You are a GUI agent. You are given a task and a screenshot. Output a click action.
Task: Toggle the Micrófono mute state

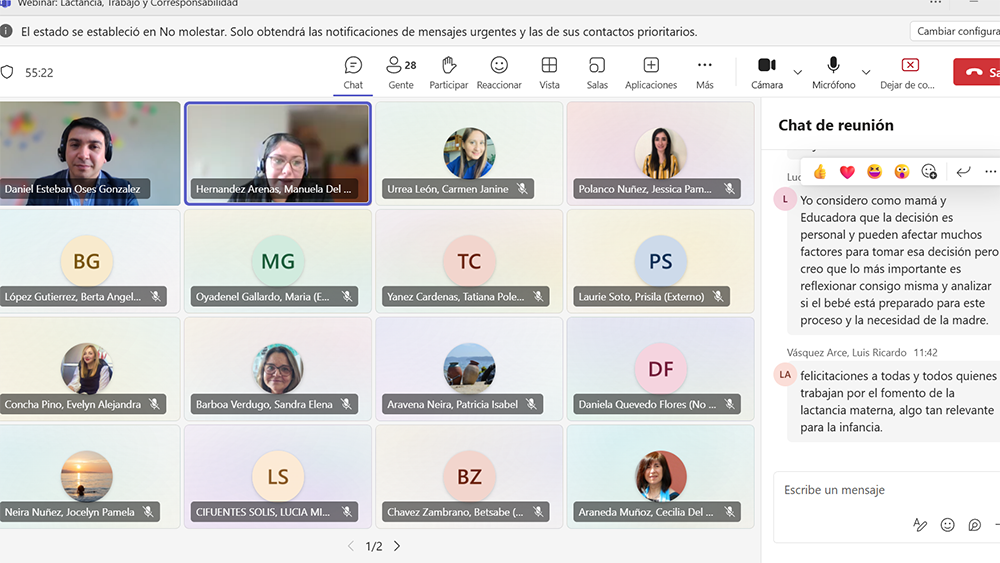pos(833,72)
